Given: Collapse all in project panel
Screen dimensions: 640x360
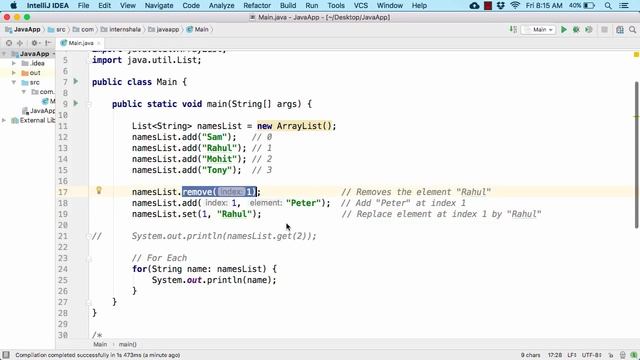Looking at the screenshot, I should [x=20, y=43].
